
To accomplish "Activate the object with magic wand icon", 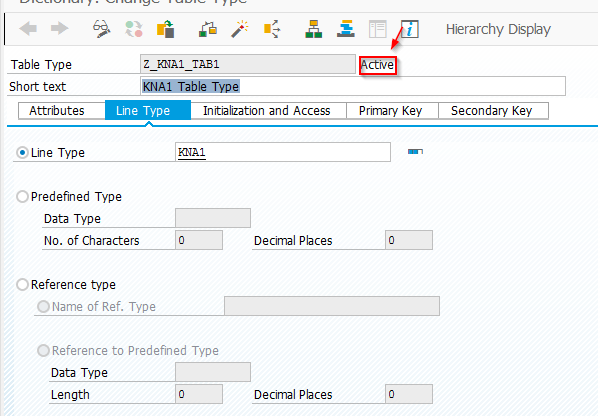I will [x=240, y=29].
